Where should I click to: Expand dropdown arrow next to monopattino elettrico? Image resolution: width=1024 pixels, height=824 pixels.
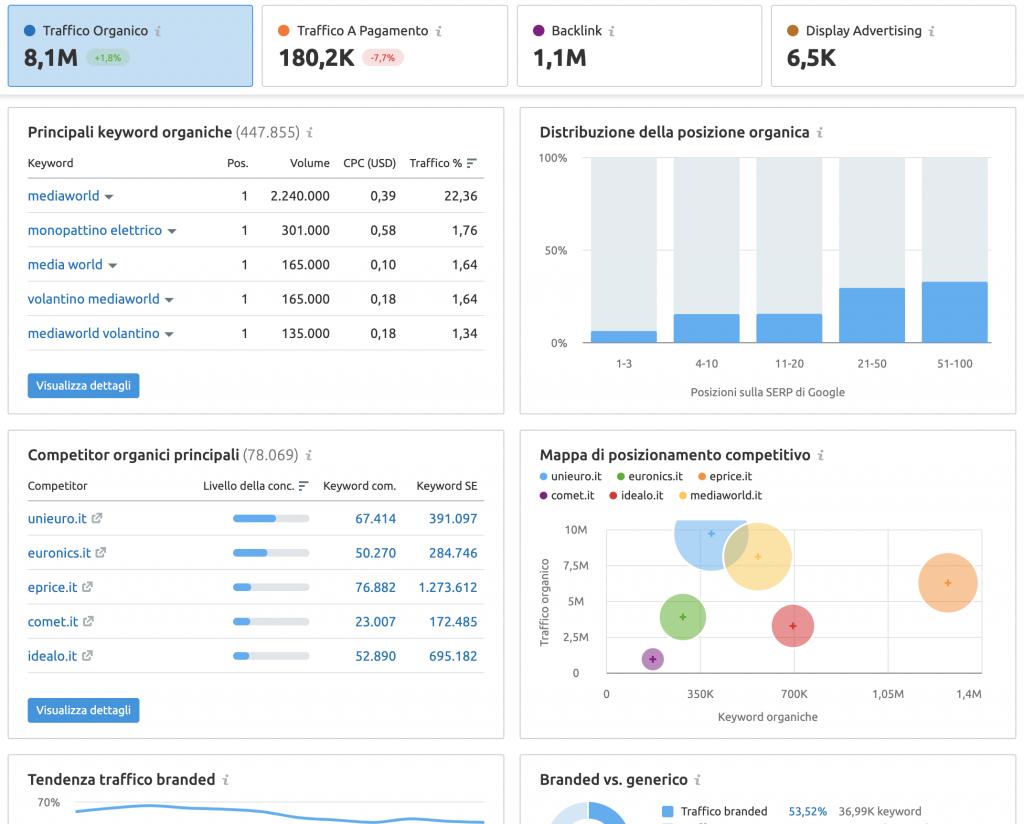172,231
